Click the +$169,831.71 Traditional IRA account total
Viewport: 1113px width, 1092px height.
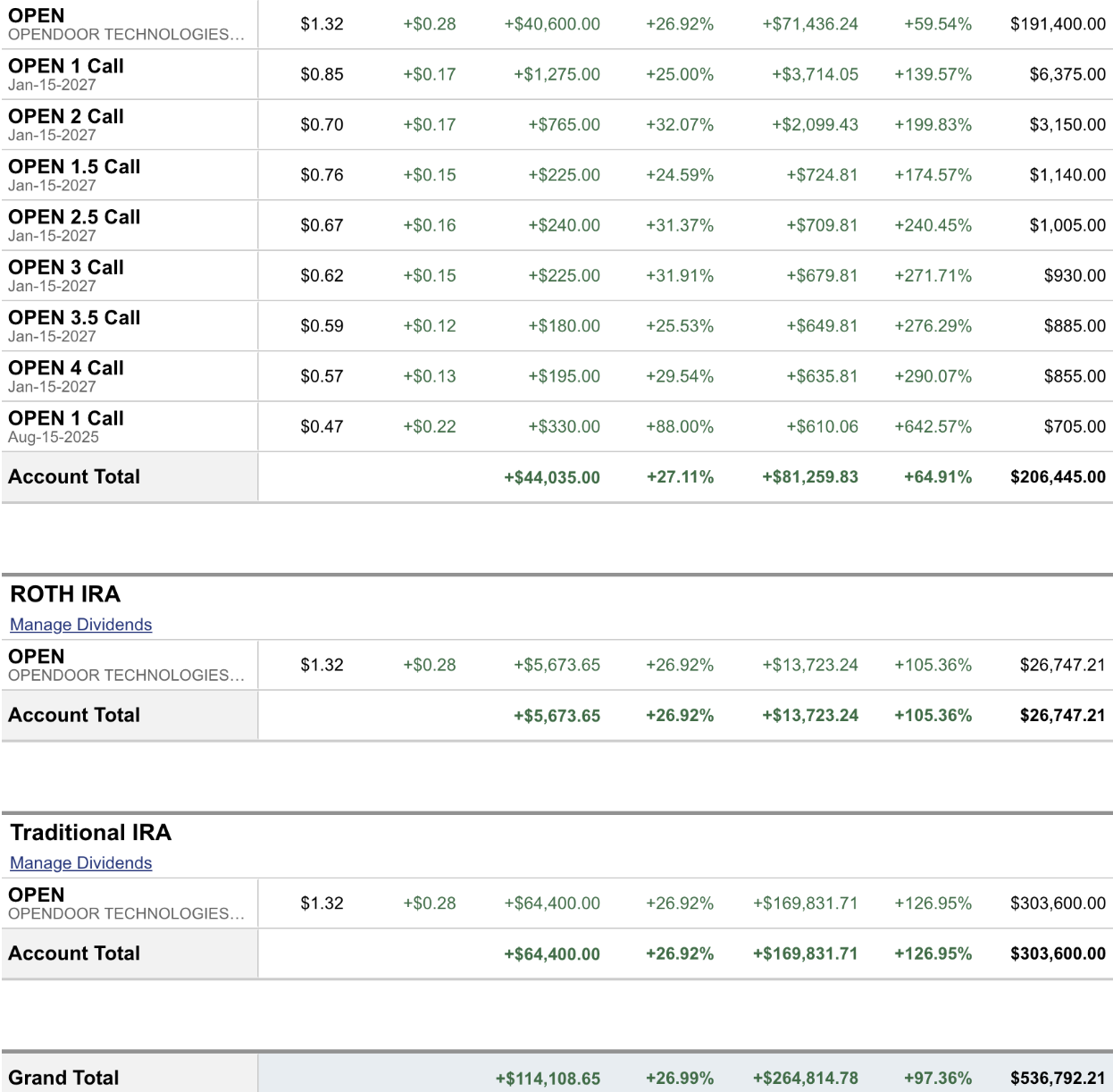[806, 954]
